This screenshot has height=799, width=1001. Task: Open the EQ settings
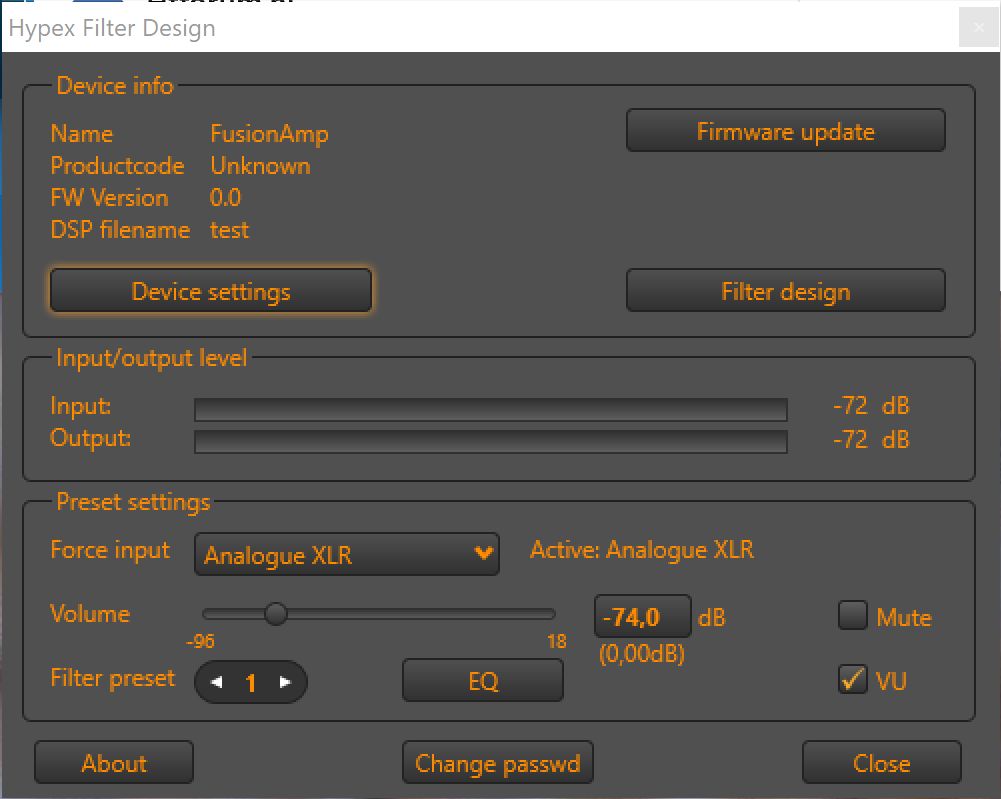click(483, 681)
